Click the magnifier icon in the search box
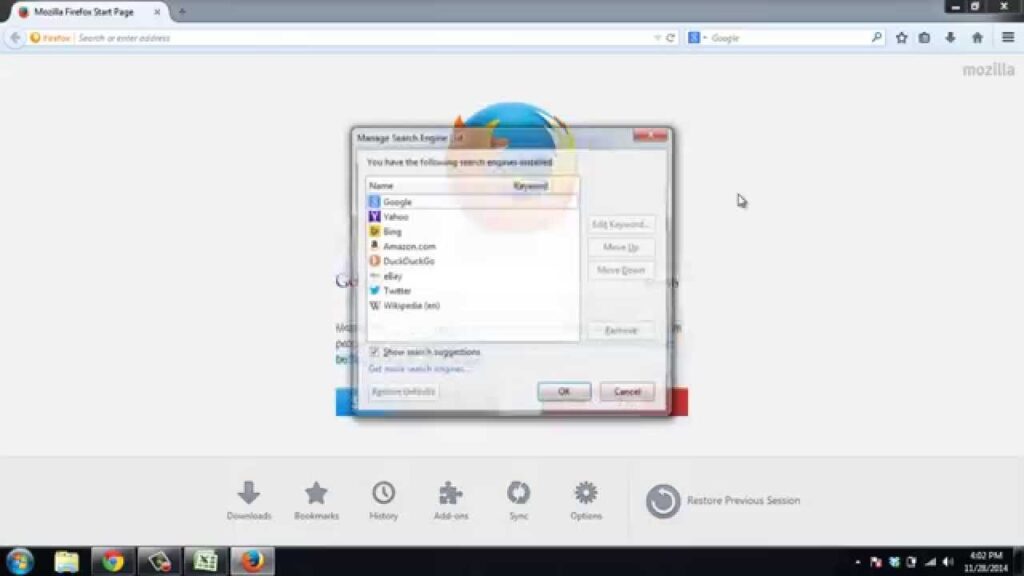 [x=876, y=38]
